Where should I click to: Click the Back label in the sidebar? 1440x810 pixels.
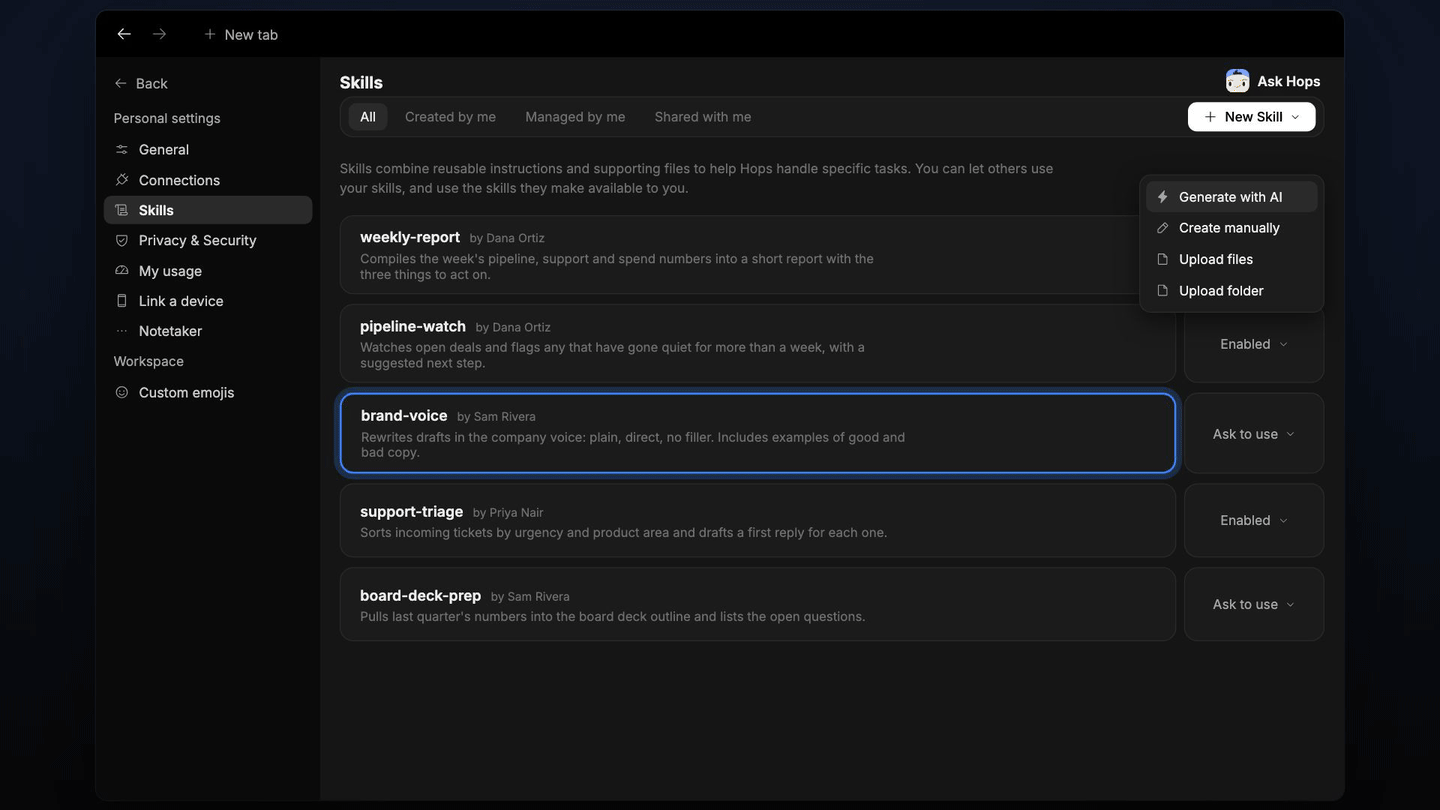pyautogui.click(x=152, y=83)
